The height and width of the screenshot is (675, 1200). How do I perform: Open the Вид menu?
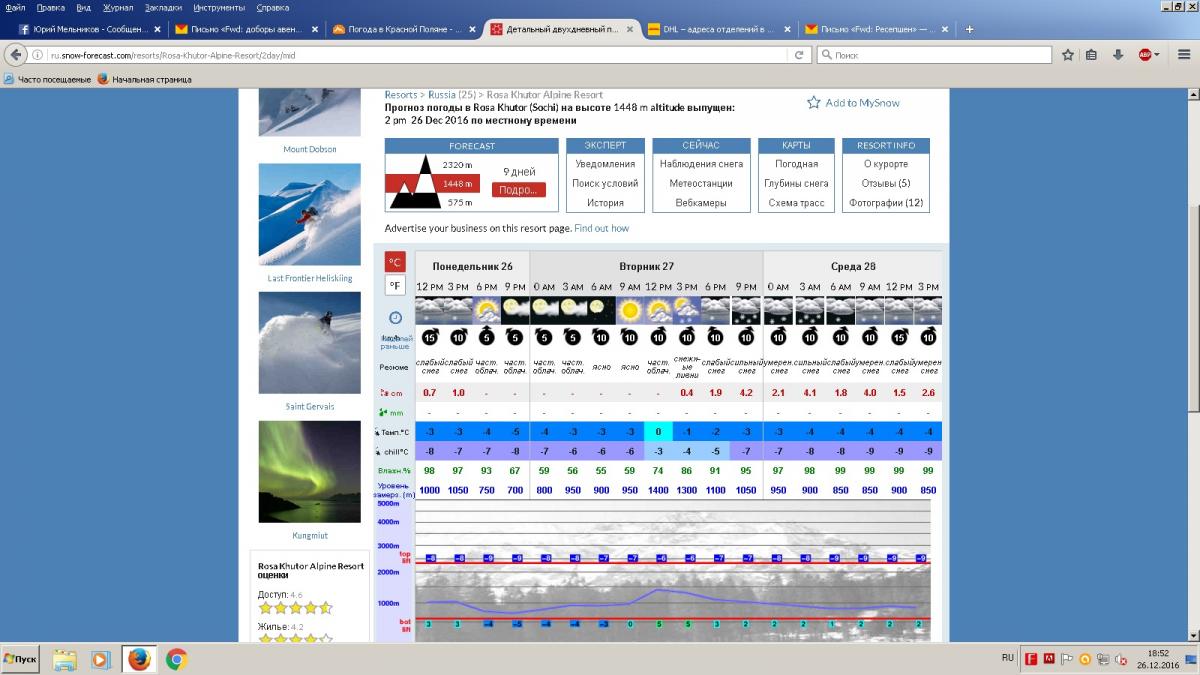tap(84, 7)
